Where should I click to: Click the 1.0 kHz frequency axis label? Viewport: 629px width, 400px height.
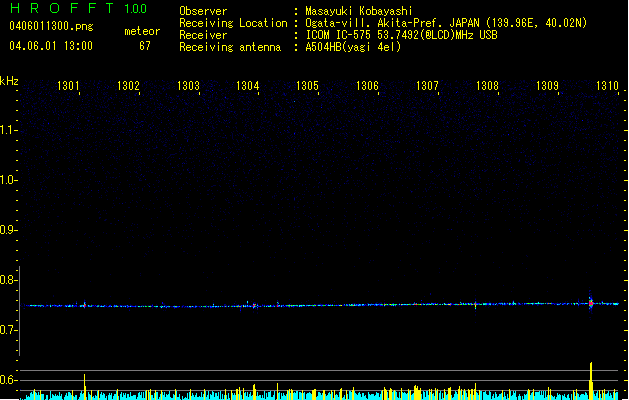click(x=8, y=180)
